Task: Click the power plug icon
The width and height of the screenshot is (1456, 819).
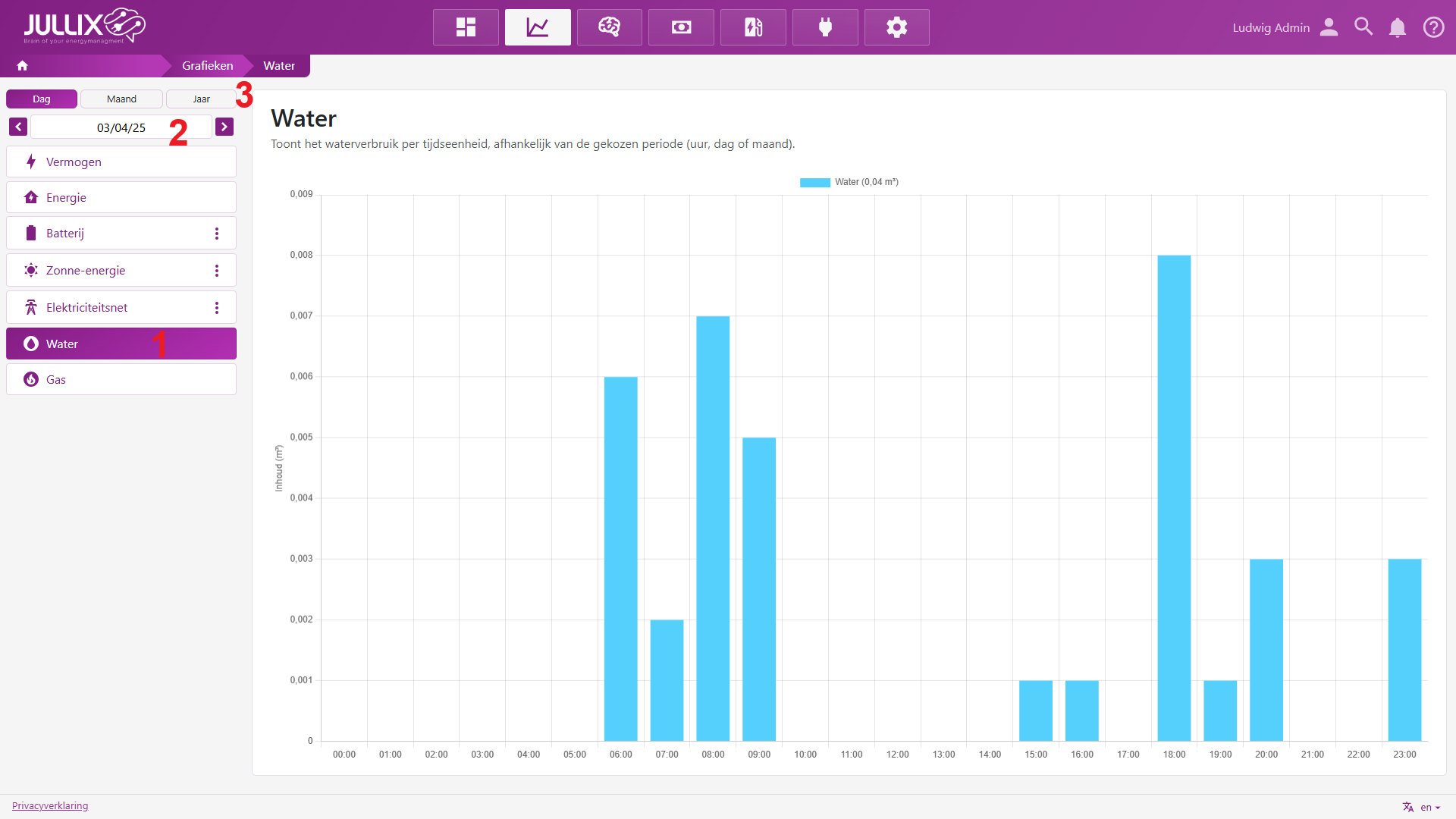Action: (825, 27)
